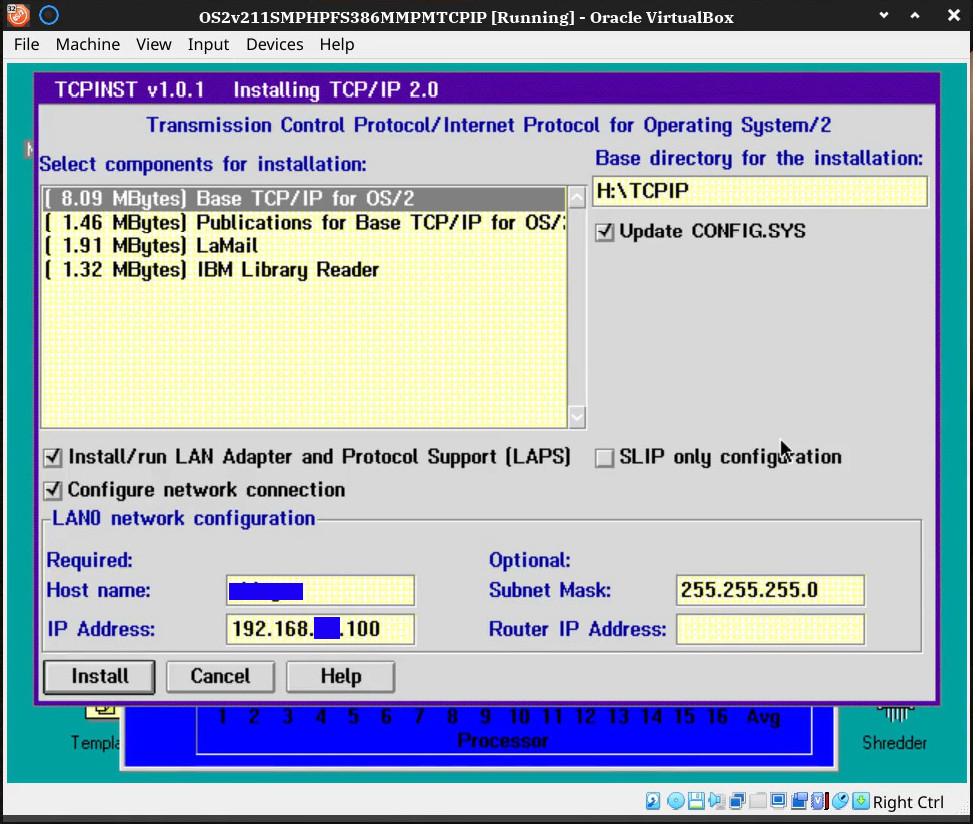Click the component list scroll down arrow
973x824 pixels.
(577, 417)
